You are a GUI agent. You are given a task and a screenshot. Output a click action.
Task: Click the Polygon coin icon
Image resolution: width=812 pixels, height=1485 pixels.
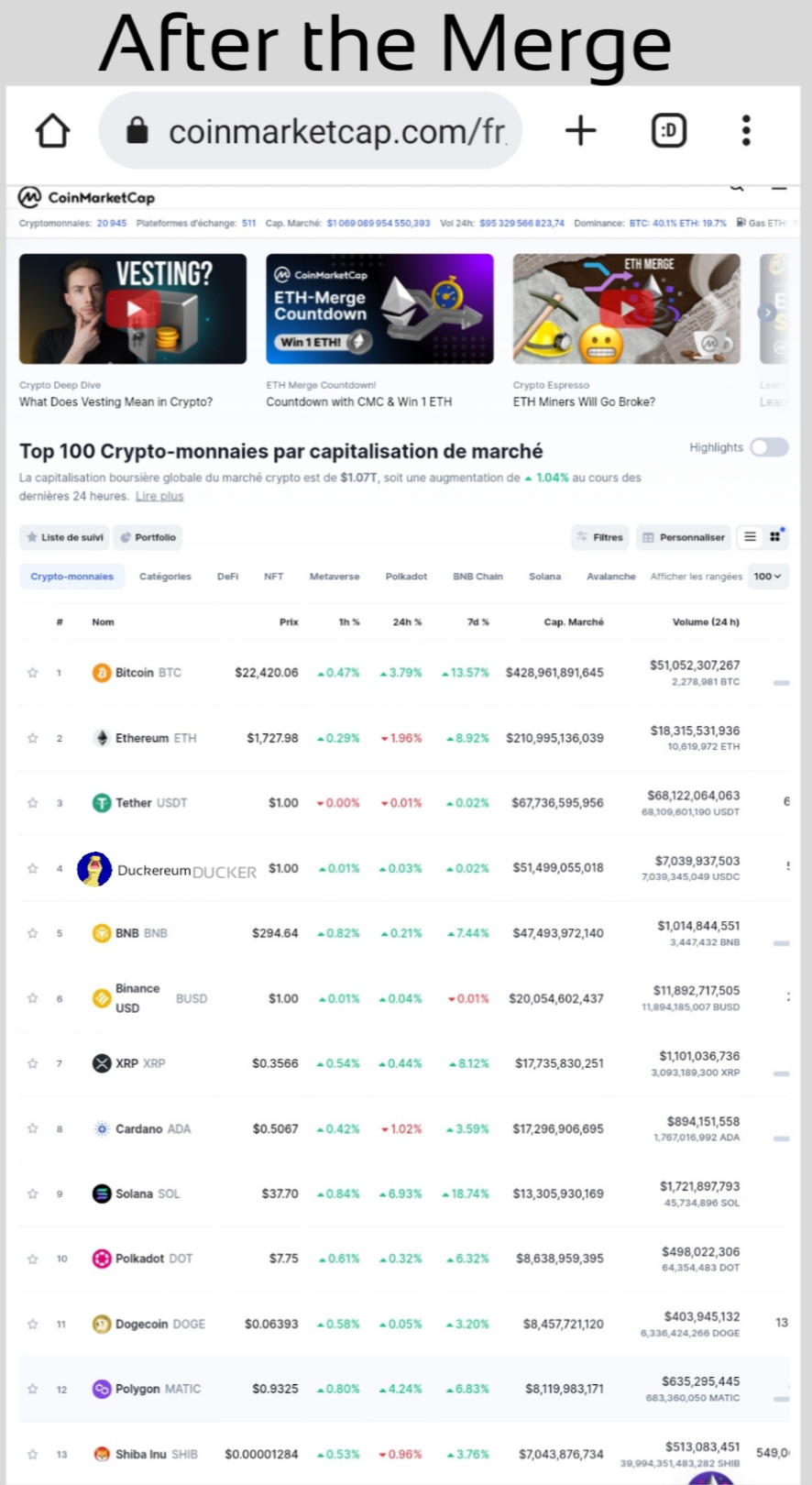click(x=102, y=1389)
